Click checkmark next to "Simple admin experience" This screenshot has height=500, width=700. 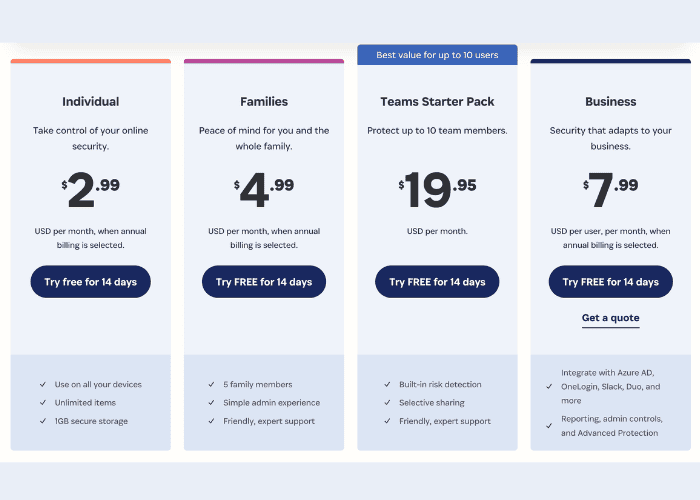click(211, 403)
